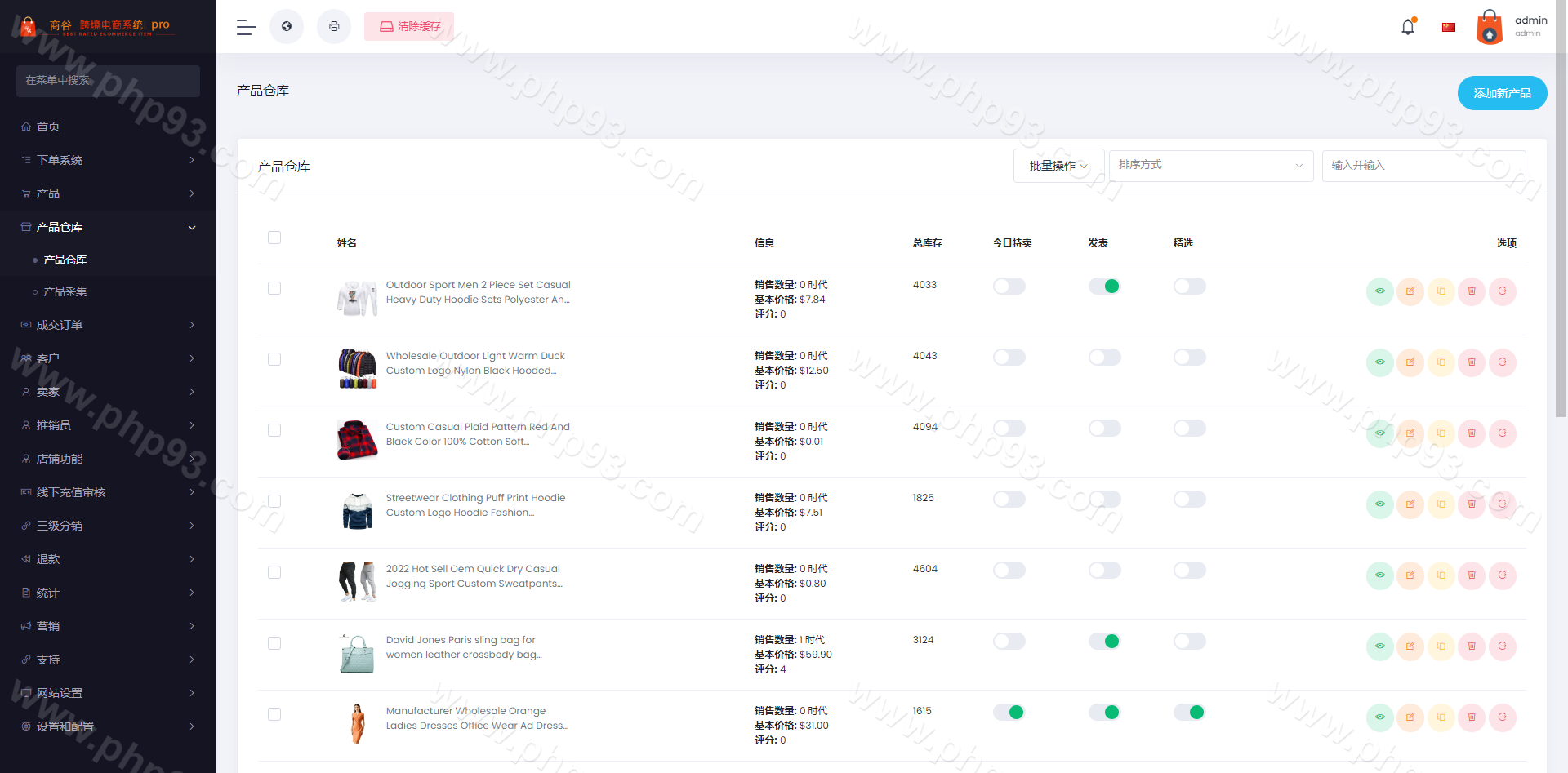Viewport: 1568px width, 773px height.
Task: Delete the David Jones Paris sling bag product
Action: (1472, 646)
